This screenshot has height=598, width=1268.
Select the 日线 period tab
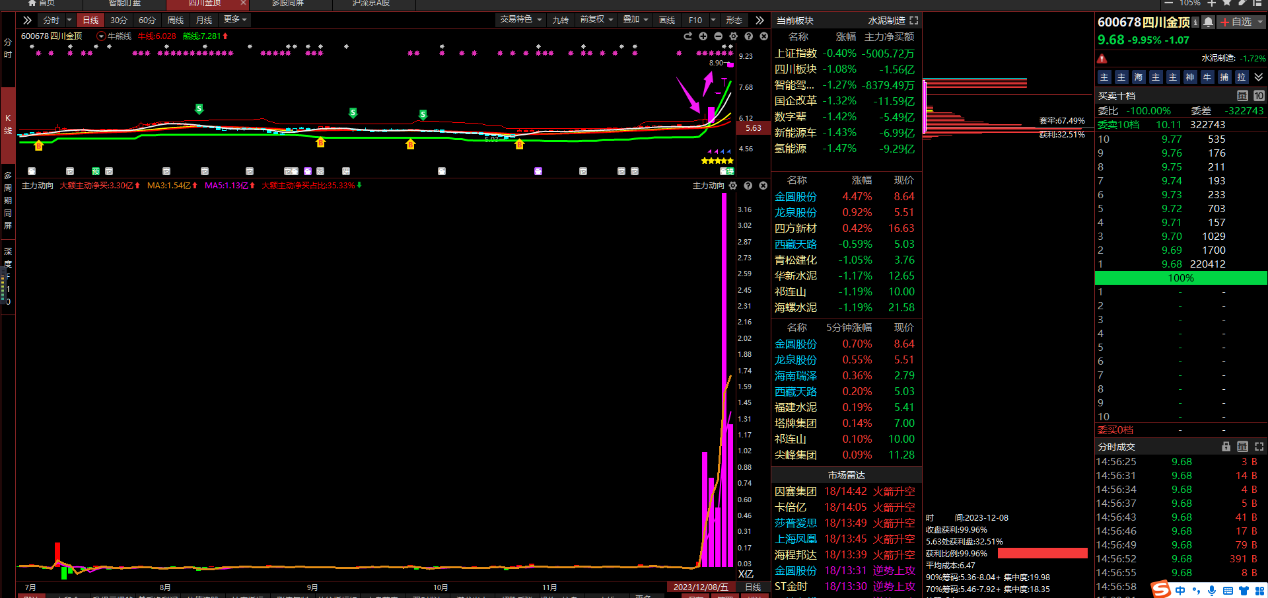[89, 20]
